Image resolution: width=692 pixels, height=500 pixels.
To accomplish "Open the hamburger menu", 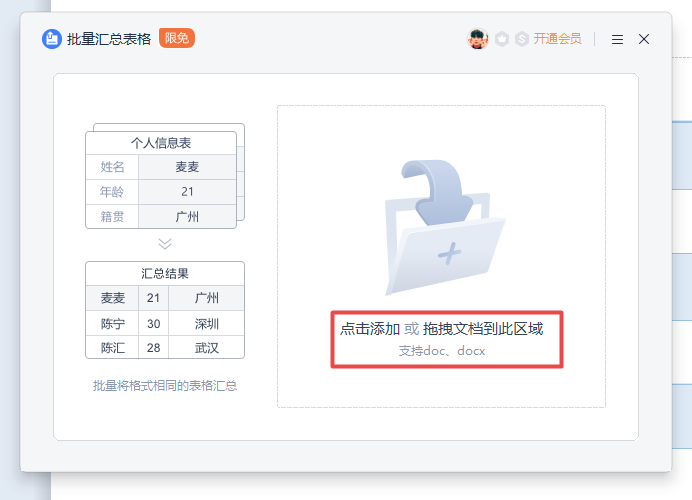I will [x=617, y=39].
